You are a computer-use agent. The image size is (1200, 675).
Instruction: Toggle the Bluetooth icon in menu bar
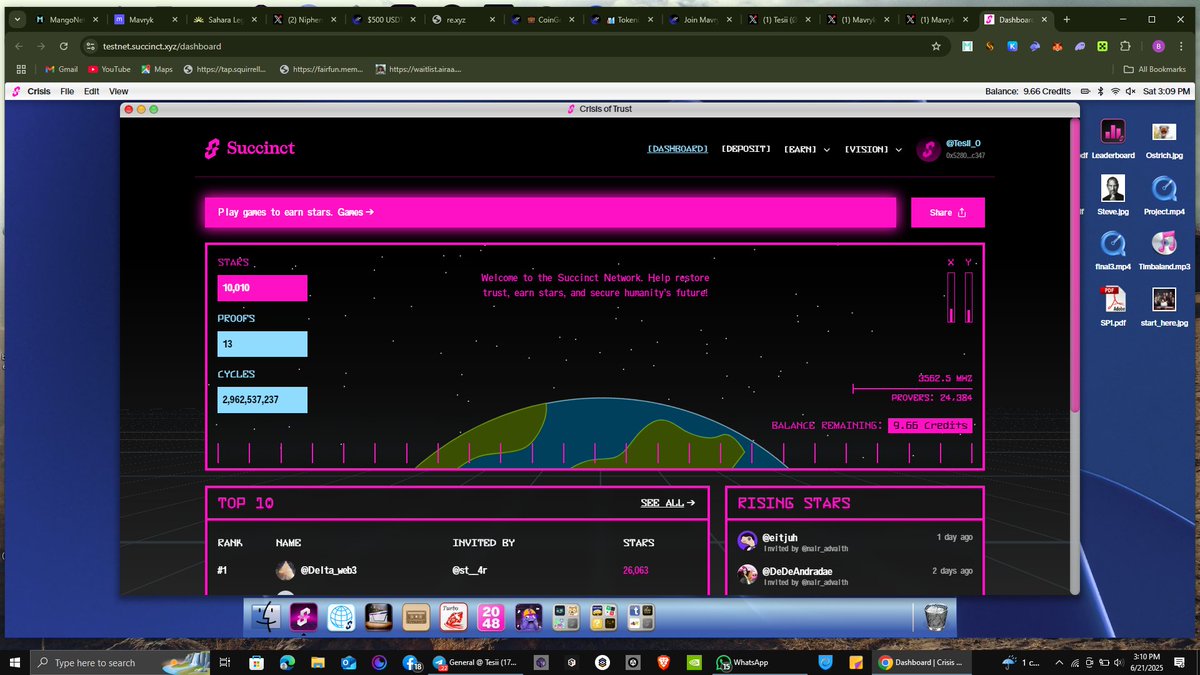(1098, 91)
